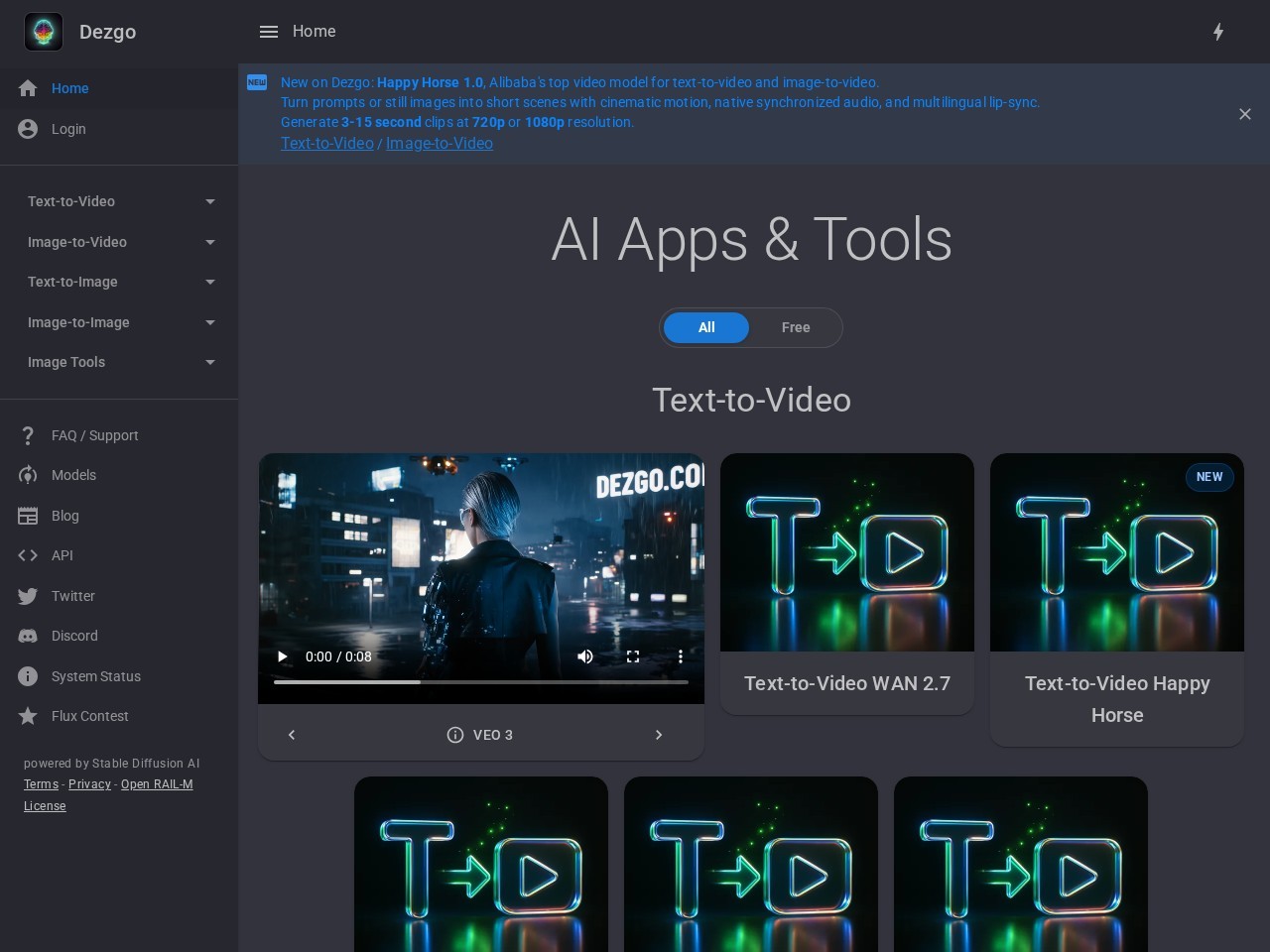Open the Terms link in footer
Image resolution: width=1270 pixels, height=952 pixels.
[x=42, y=784]
